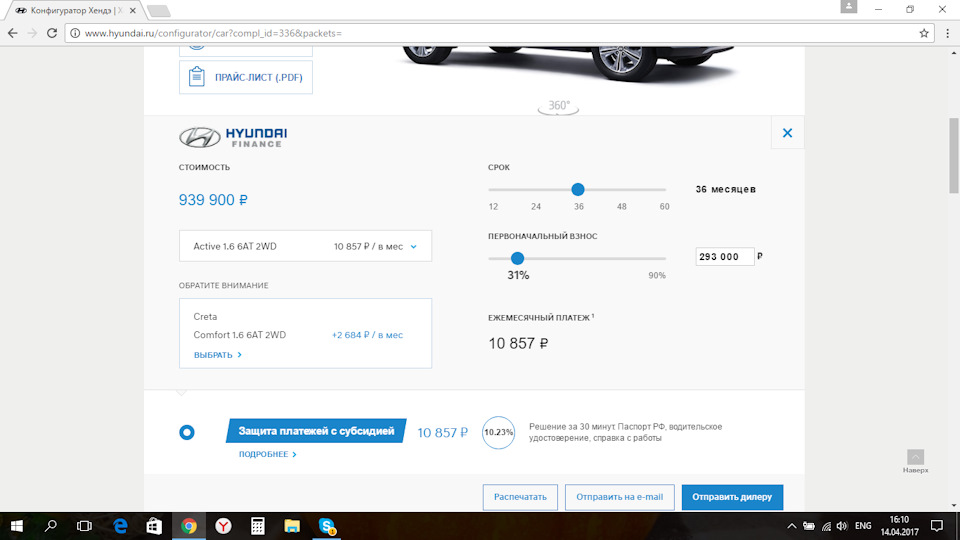Go back in browser history
960x540 pixels.
click(x=12, y=33)
